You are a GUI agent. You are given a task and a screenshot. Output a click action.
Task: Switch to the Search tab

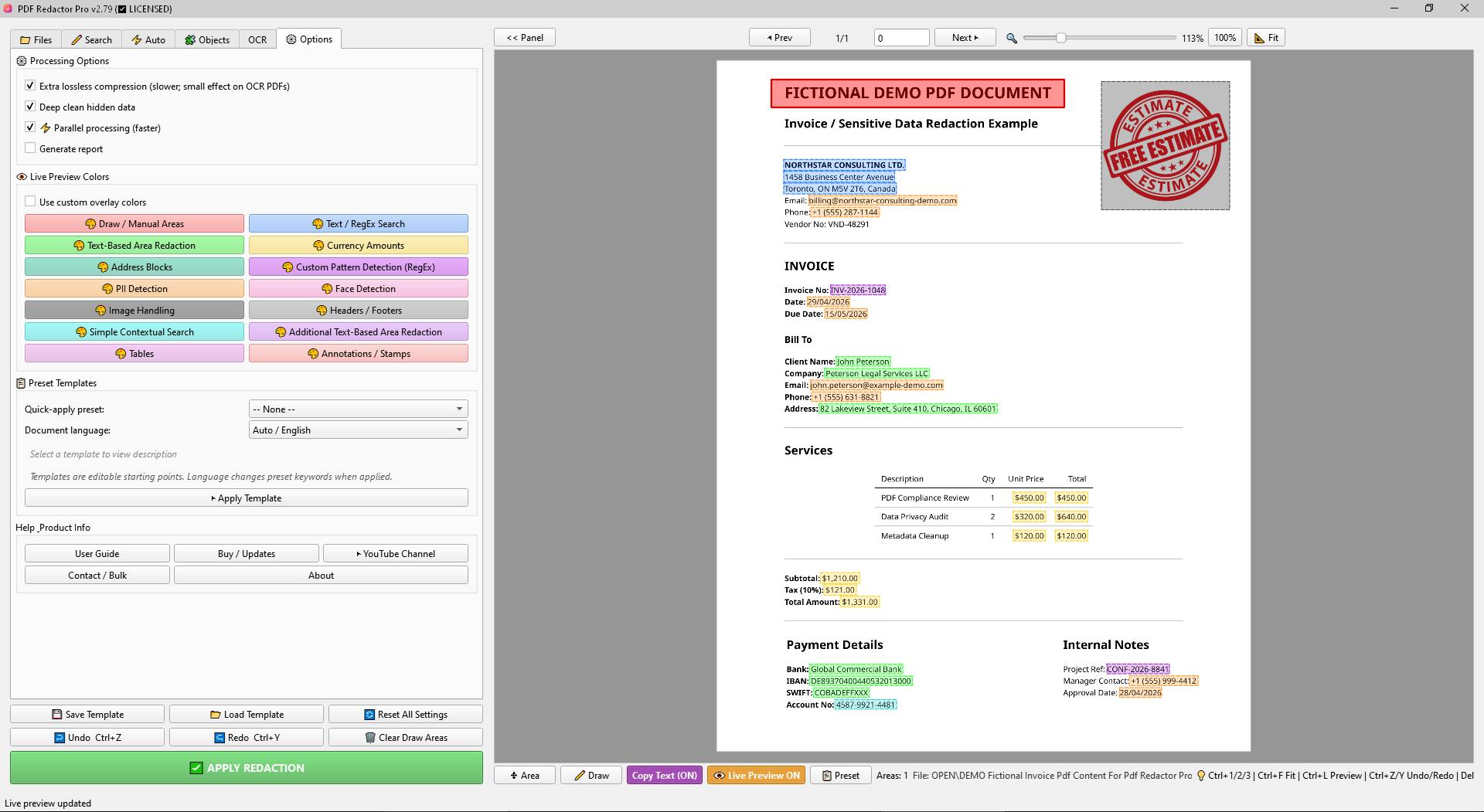coord(91,39)
